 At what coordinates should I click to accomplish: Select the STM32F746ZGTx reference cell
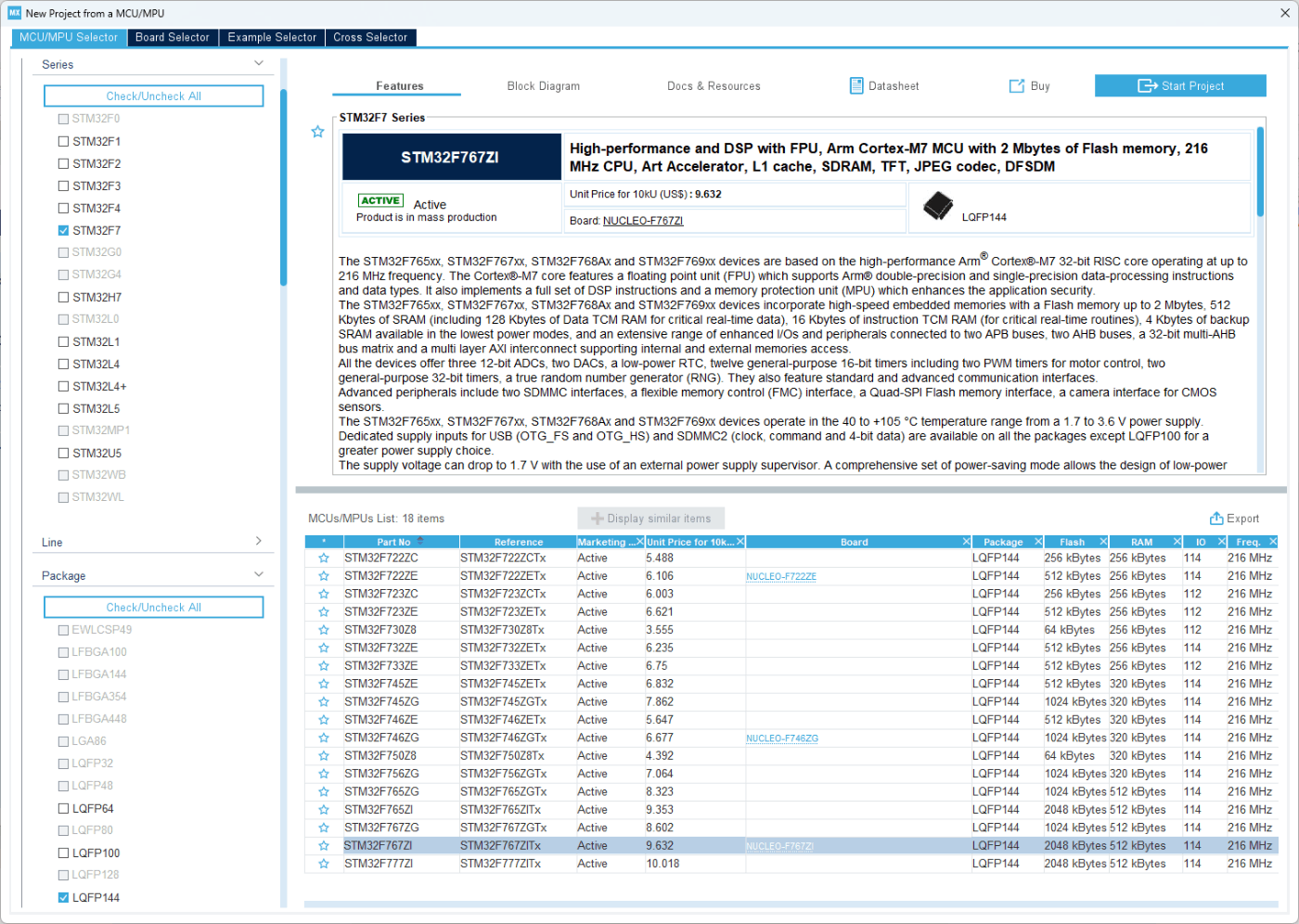pyautogui.click(x=518, y=738)
